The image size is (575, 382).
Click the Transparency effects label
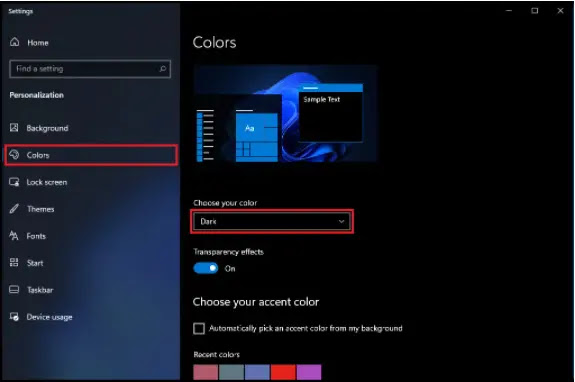pos(228,252)
